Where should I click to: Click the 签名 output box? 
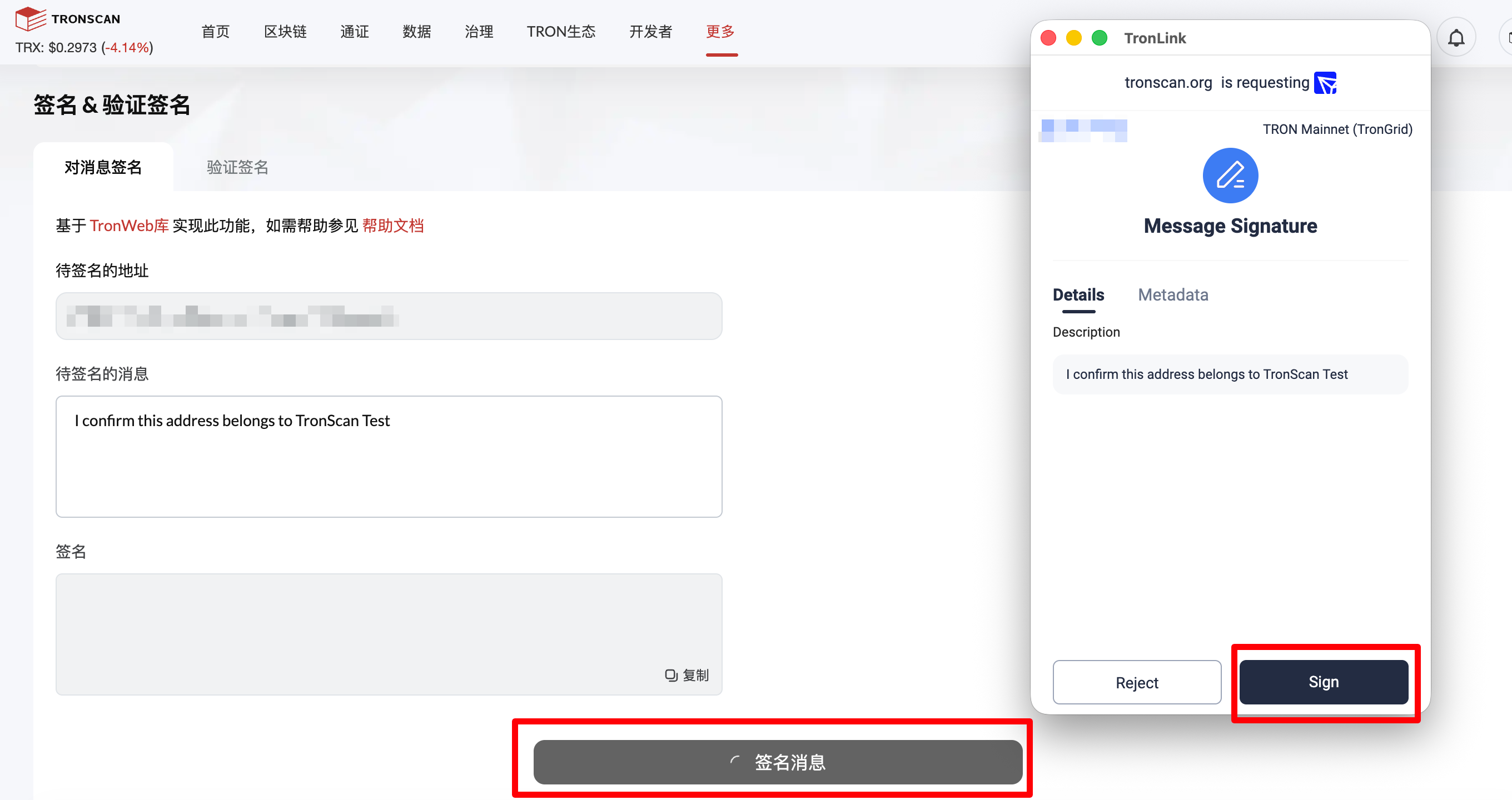[x=389, y=634]
